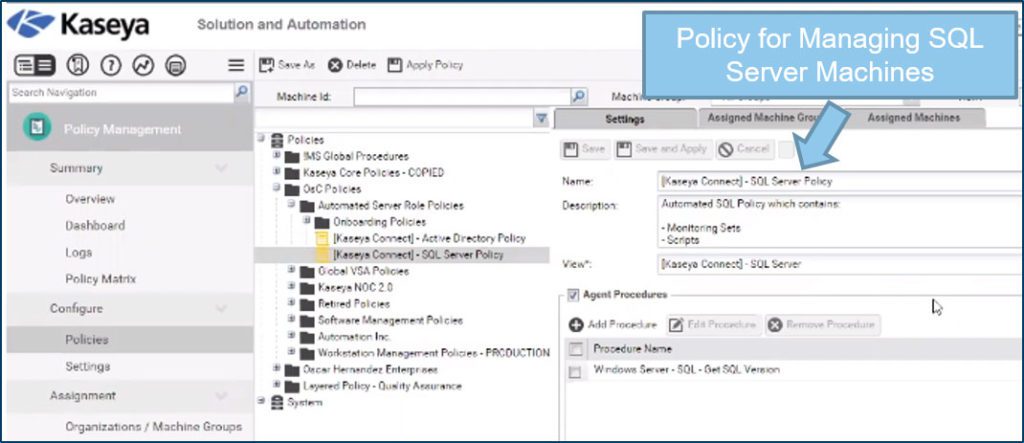Screen dimensions: 1024x443
Task: Open Policy Matrix in the navigation
Action: [101, 280]
